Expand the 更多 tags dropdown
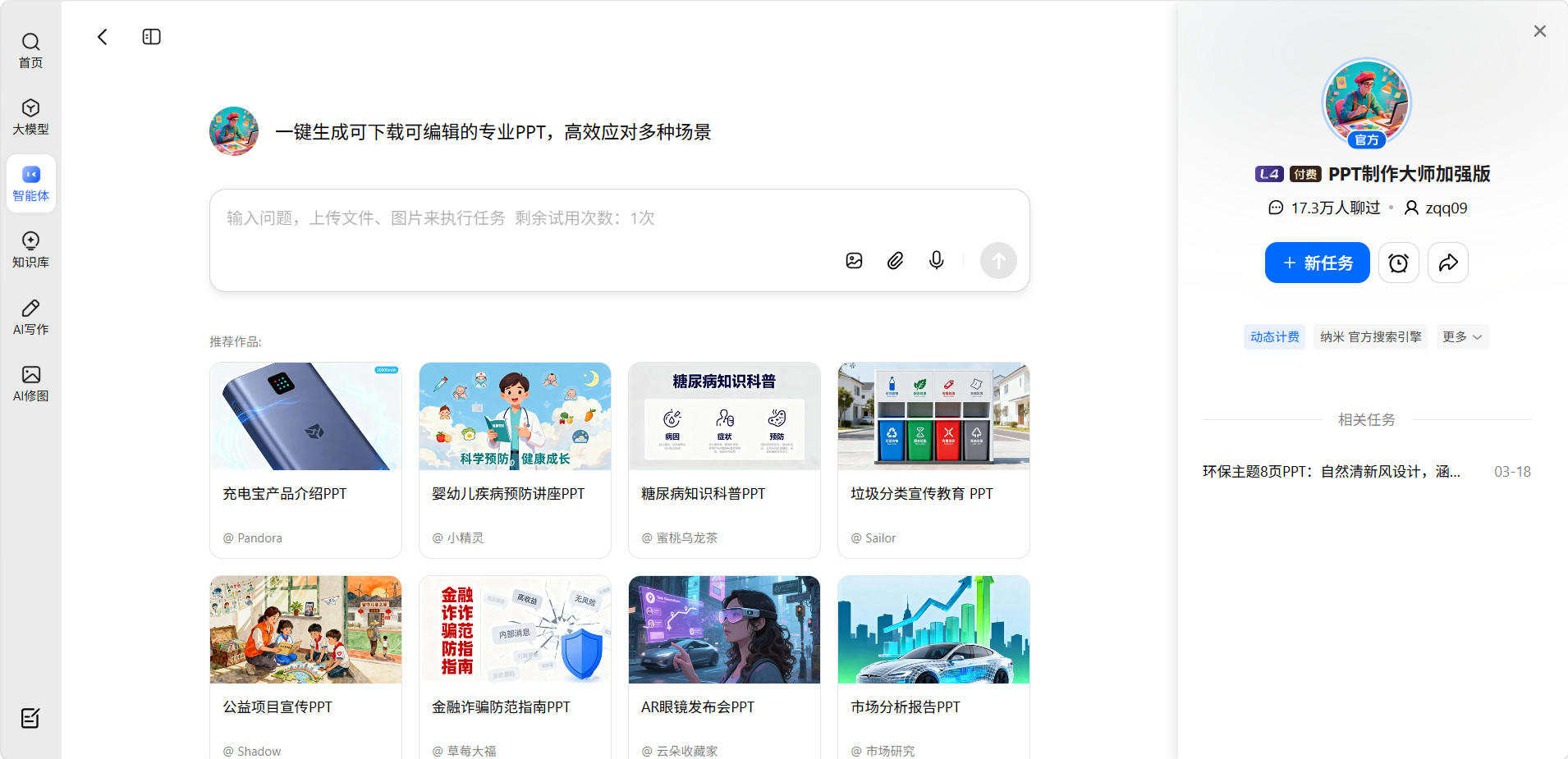Image resolution: width=1568 pixels, height=759 pixels. (x=1461, y=336)
